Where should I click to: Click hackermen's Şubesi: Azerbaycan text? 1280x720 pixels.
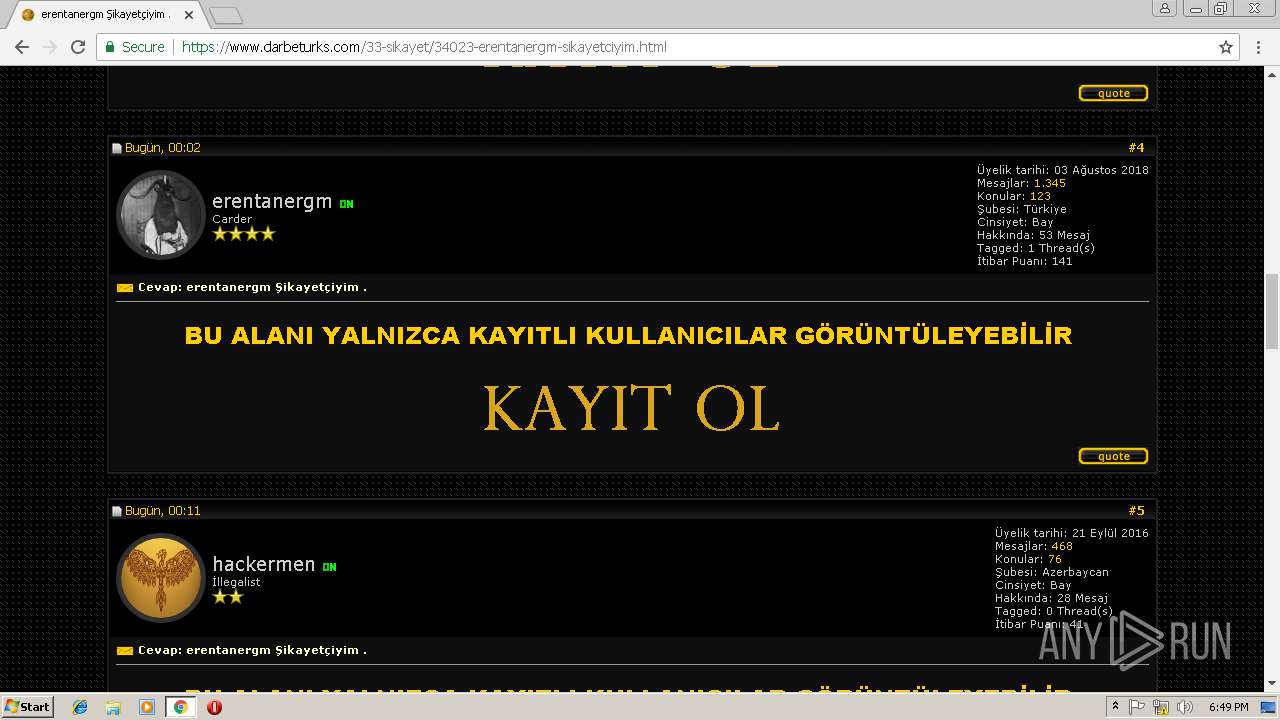click(1052, 572)
